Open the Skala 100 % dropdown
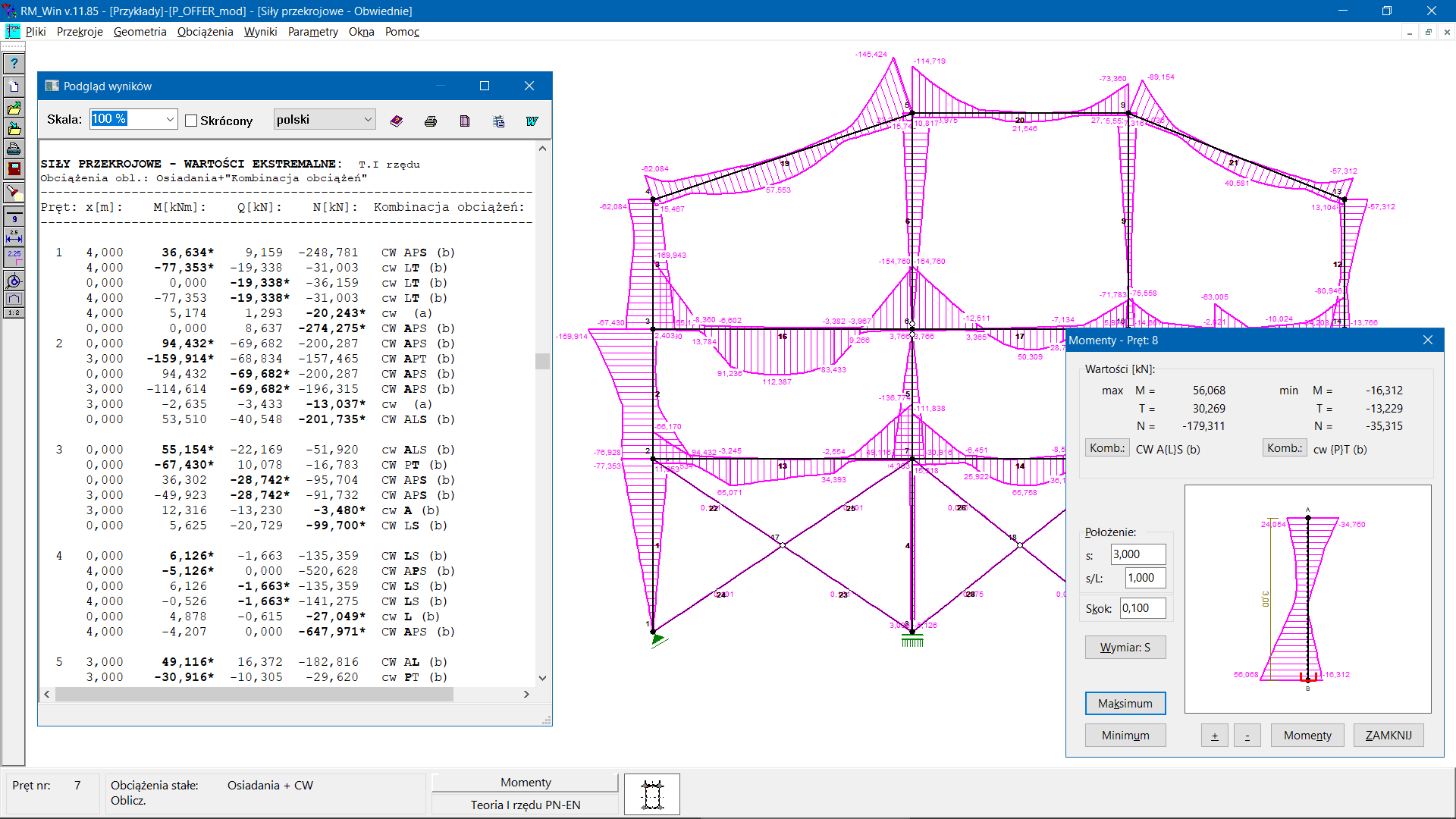Screen dimensions: 1456x819 tap(170, 119)
